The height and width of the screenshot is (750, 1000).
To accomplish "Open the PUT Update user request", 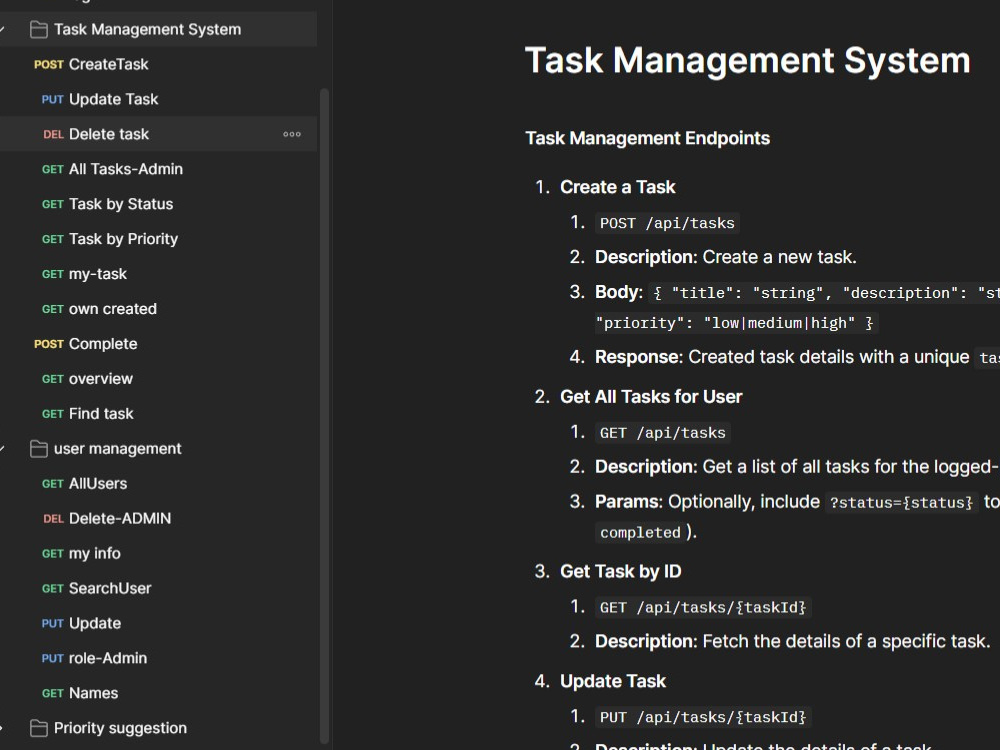I will tap(158, 623).
